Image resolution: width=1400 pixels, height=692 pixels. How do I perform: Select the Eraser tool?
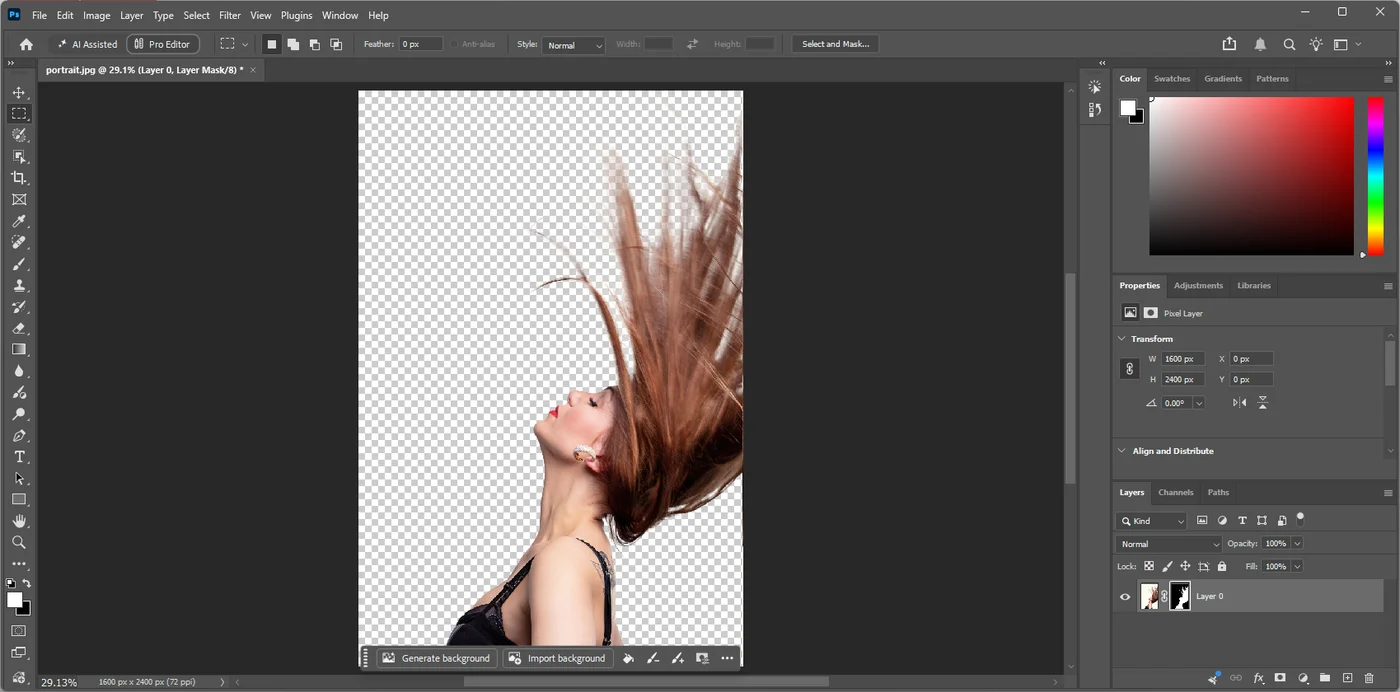click(x=19, y=328)
